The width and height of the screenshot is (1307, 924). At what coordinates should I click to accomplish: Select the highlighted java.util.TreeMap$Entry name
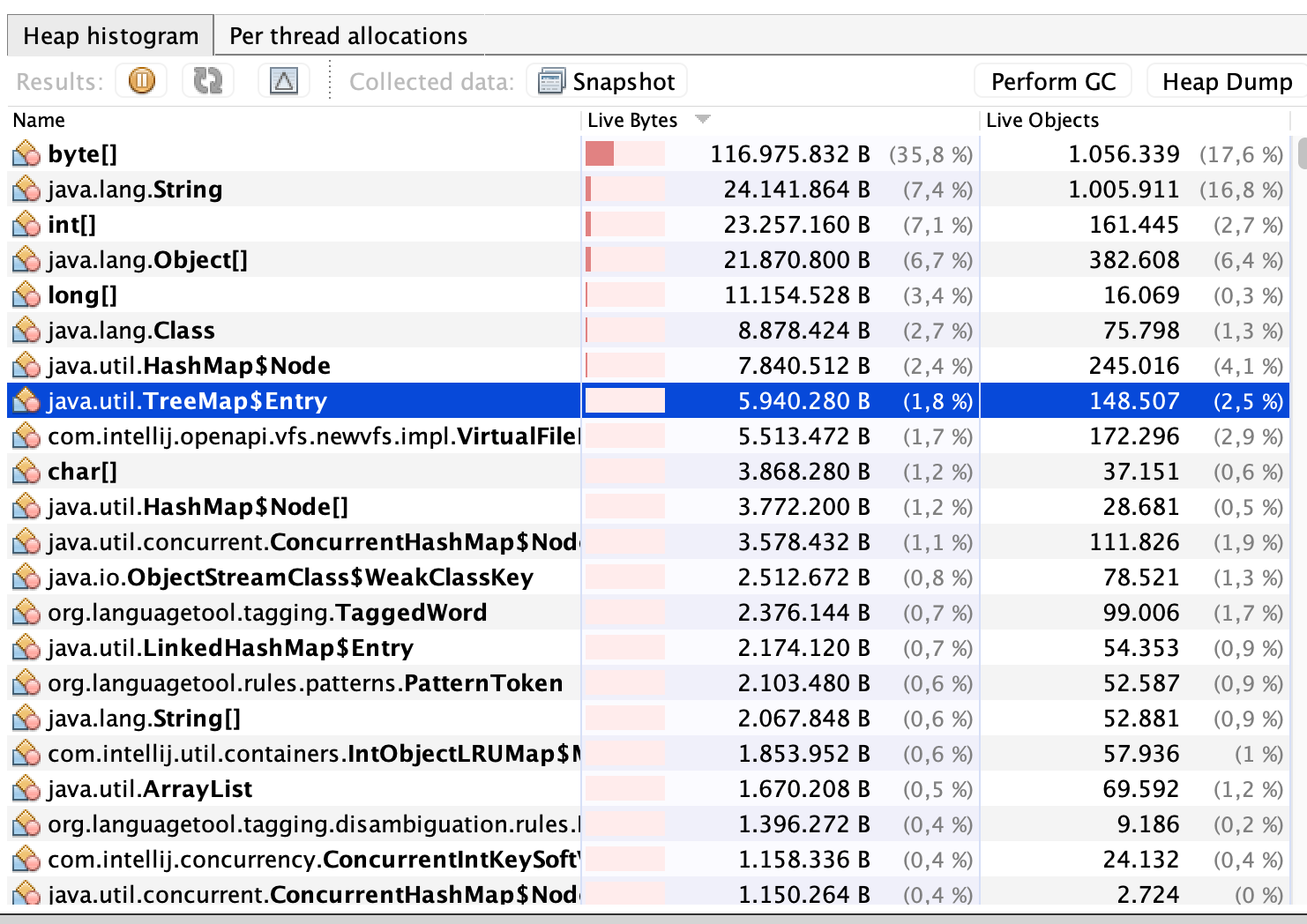(x=187, y=401)
